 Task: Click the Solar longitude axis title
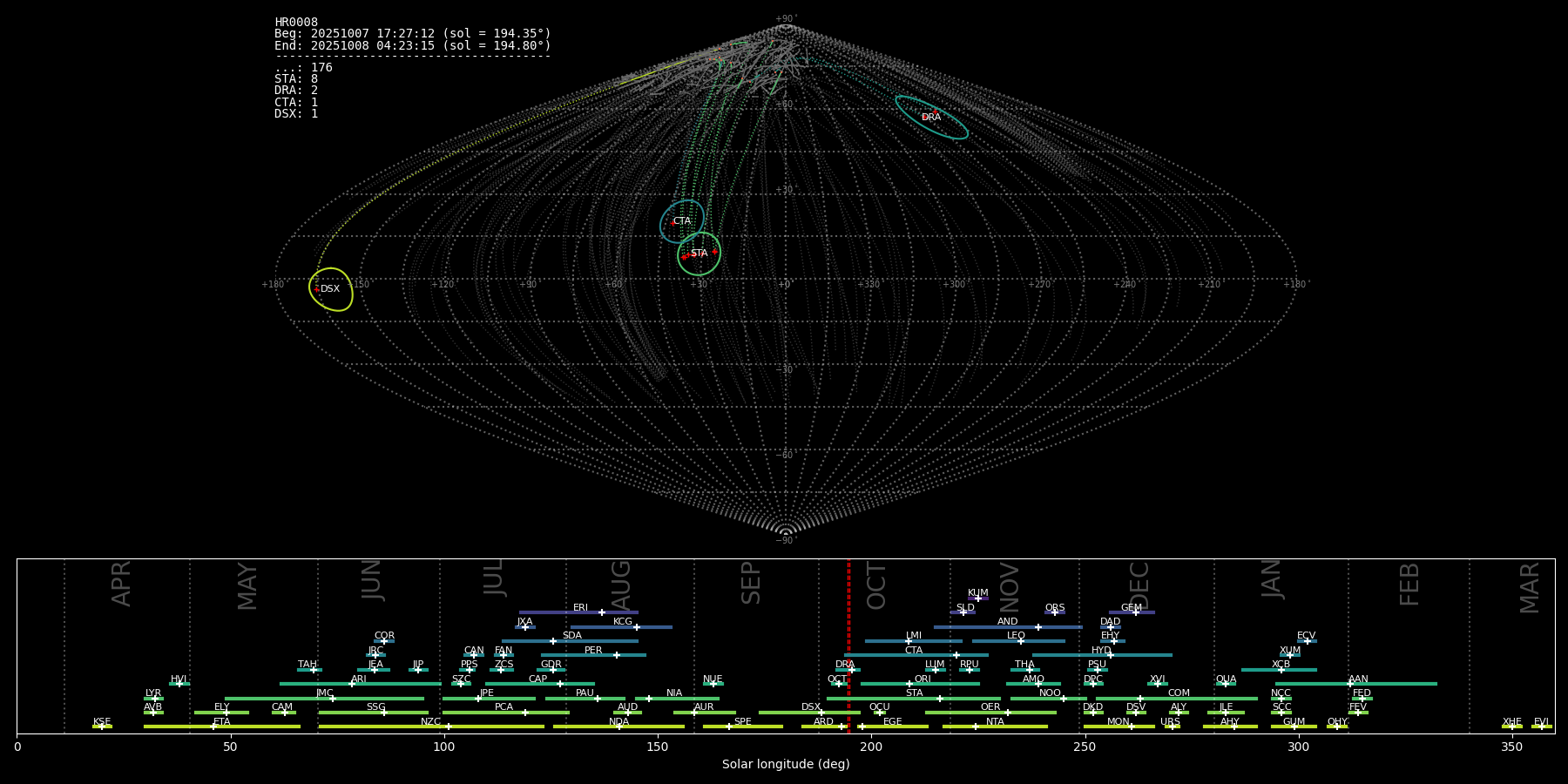(x=785, y=764)
